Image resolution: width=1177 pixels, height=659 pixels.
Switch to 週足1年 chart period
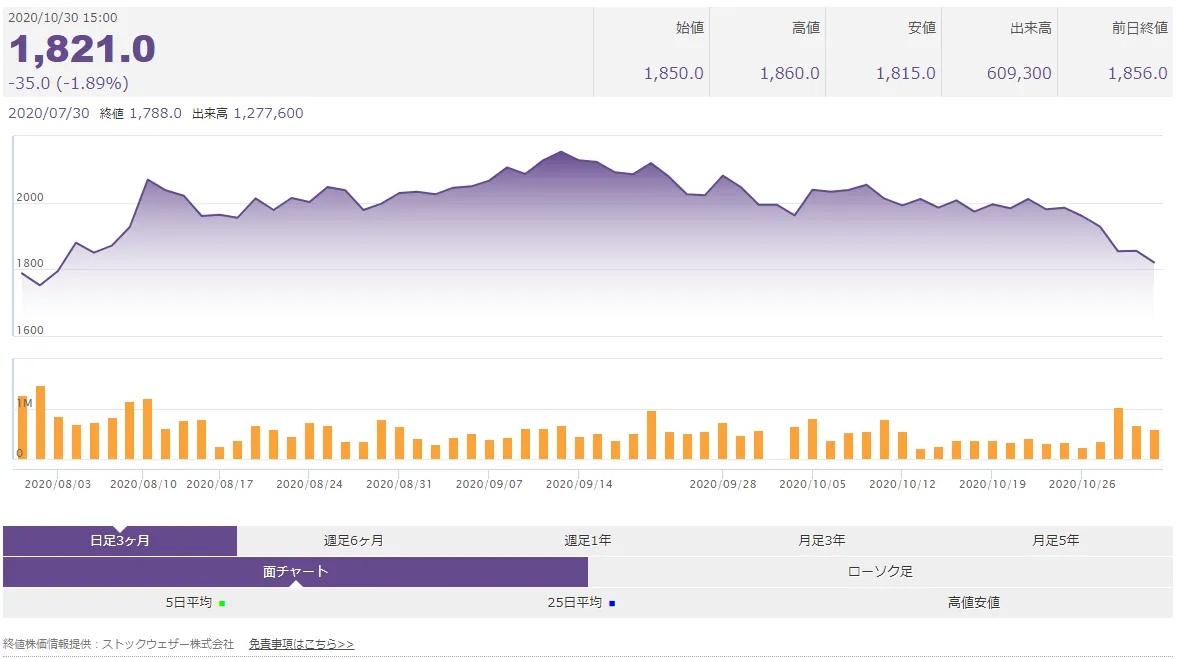point(587,541)
